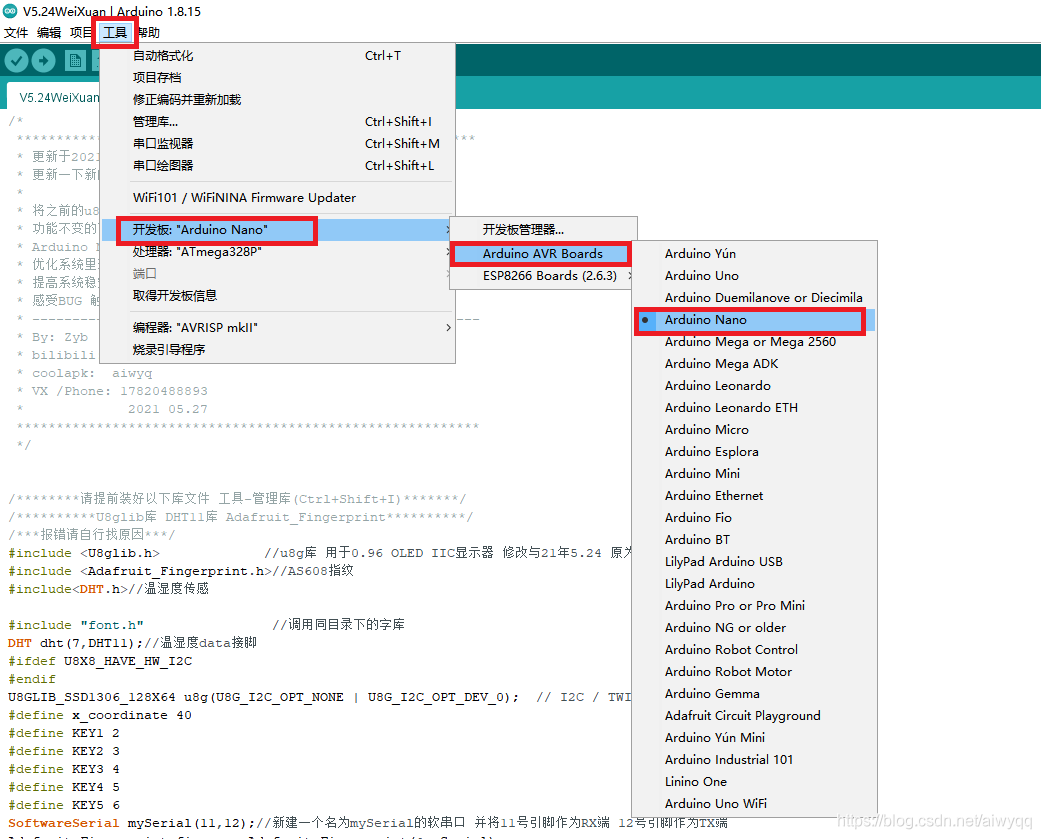1041x839 pixels.
Task: Select Arduino Industrial 101 board
Action: [x=754, y=759]
